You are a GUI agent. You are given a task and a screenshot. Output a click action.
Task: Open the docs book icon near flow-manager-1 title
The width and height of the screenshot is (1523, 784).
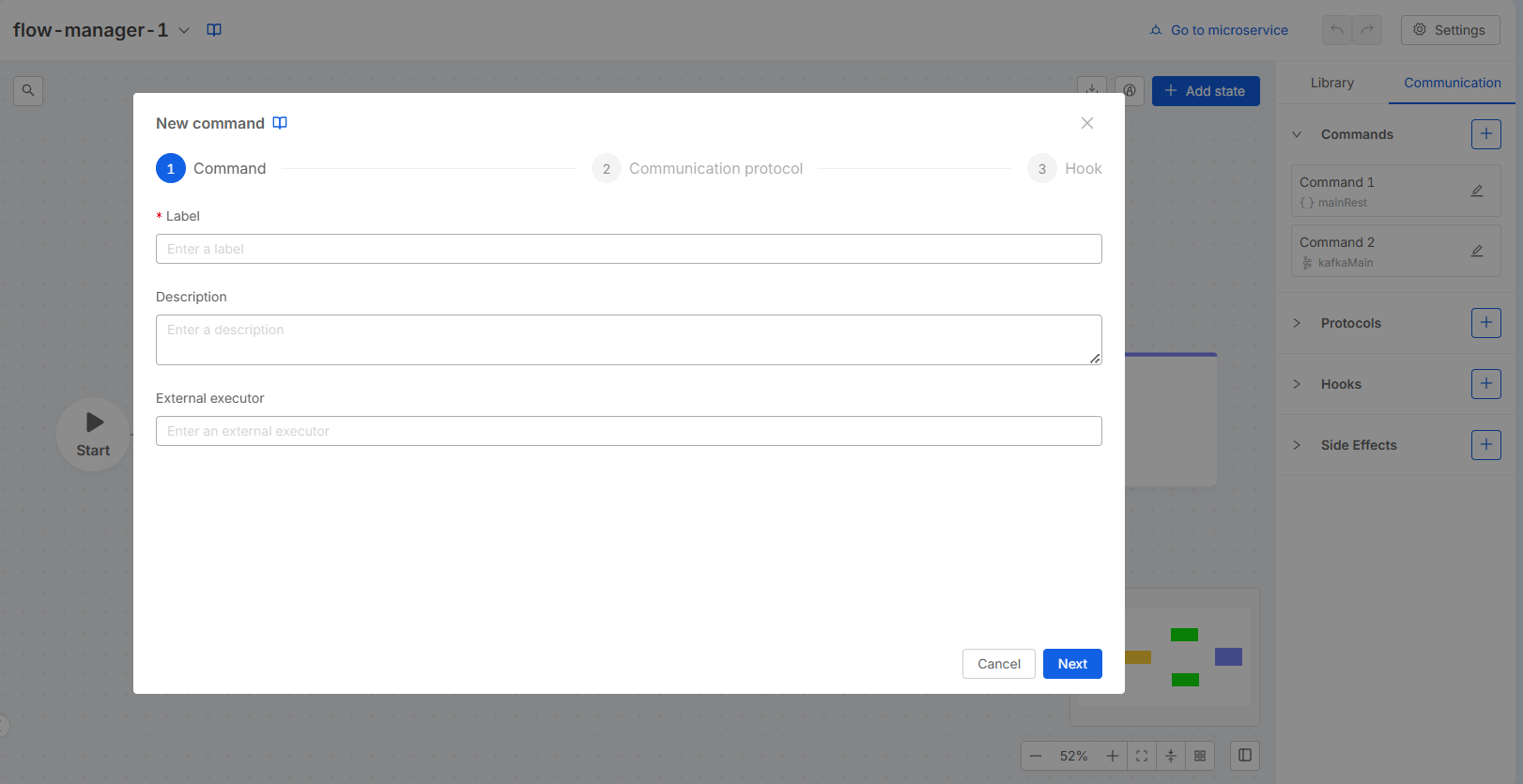214,30
